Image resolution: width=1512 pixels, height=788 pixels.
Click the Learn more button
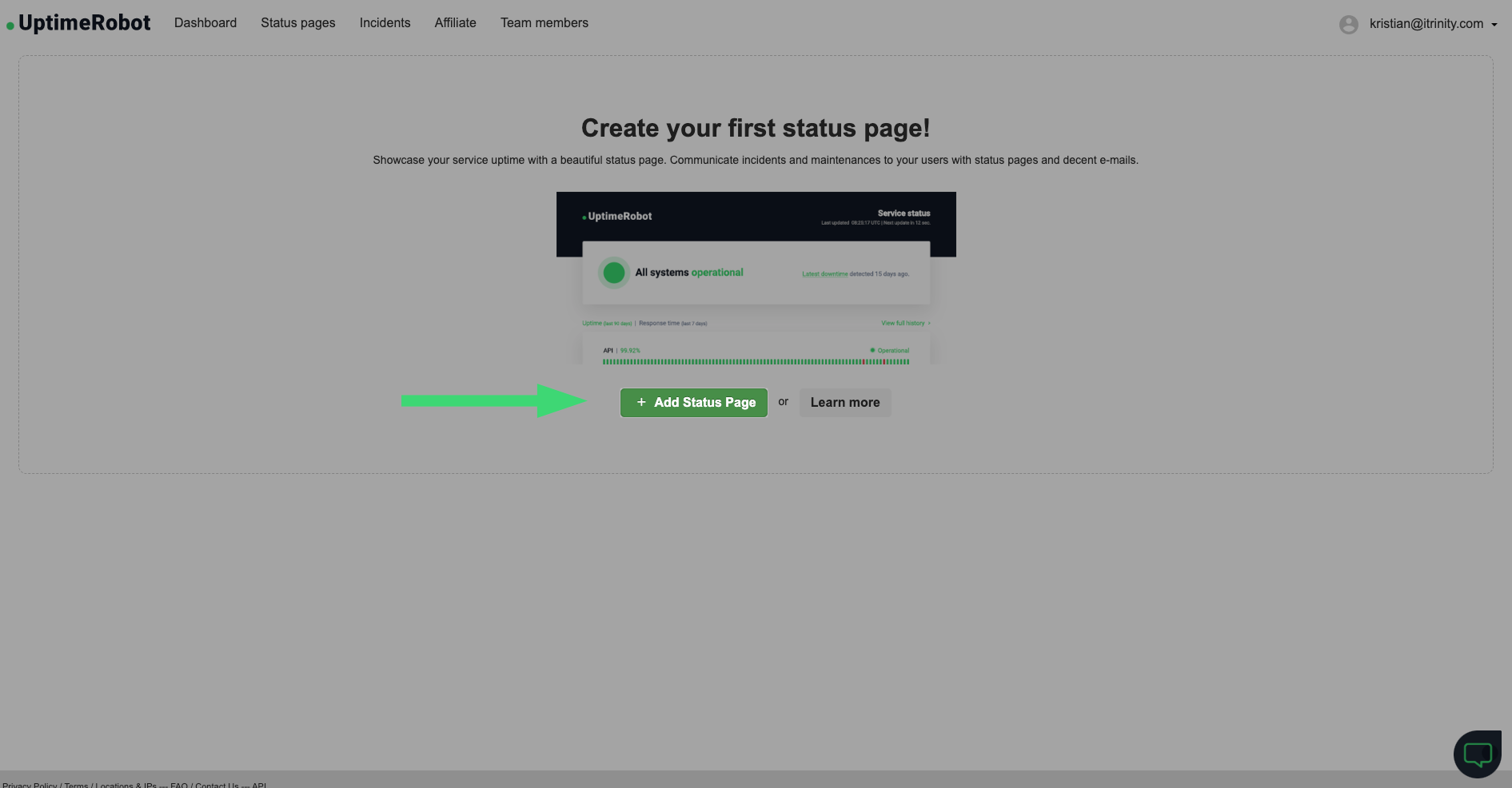pos(845,403)
